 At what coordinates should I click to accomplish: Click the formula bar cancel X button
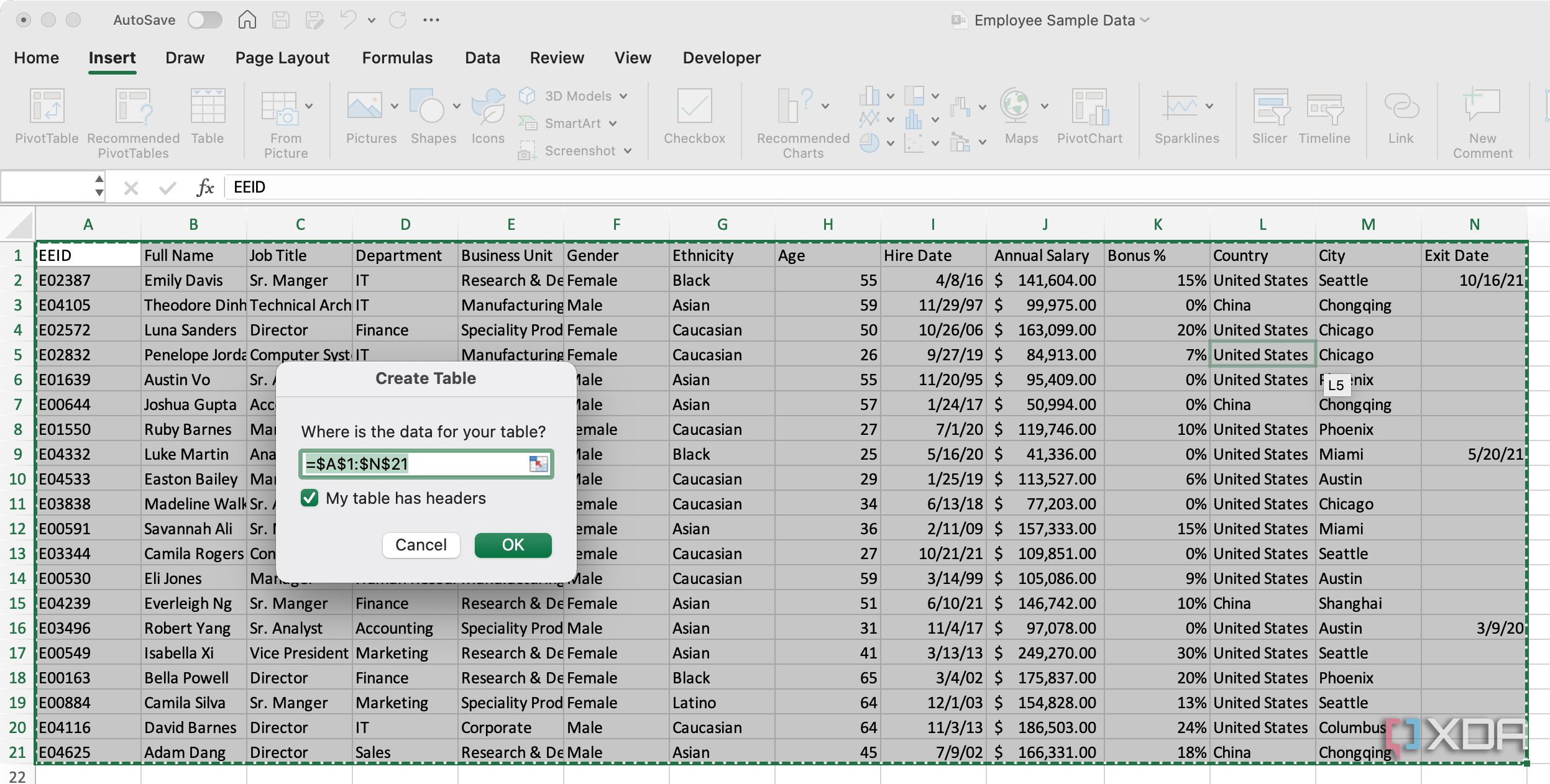point(131,188)
